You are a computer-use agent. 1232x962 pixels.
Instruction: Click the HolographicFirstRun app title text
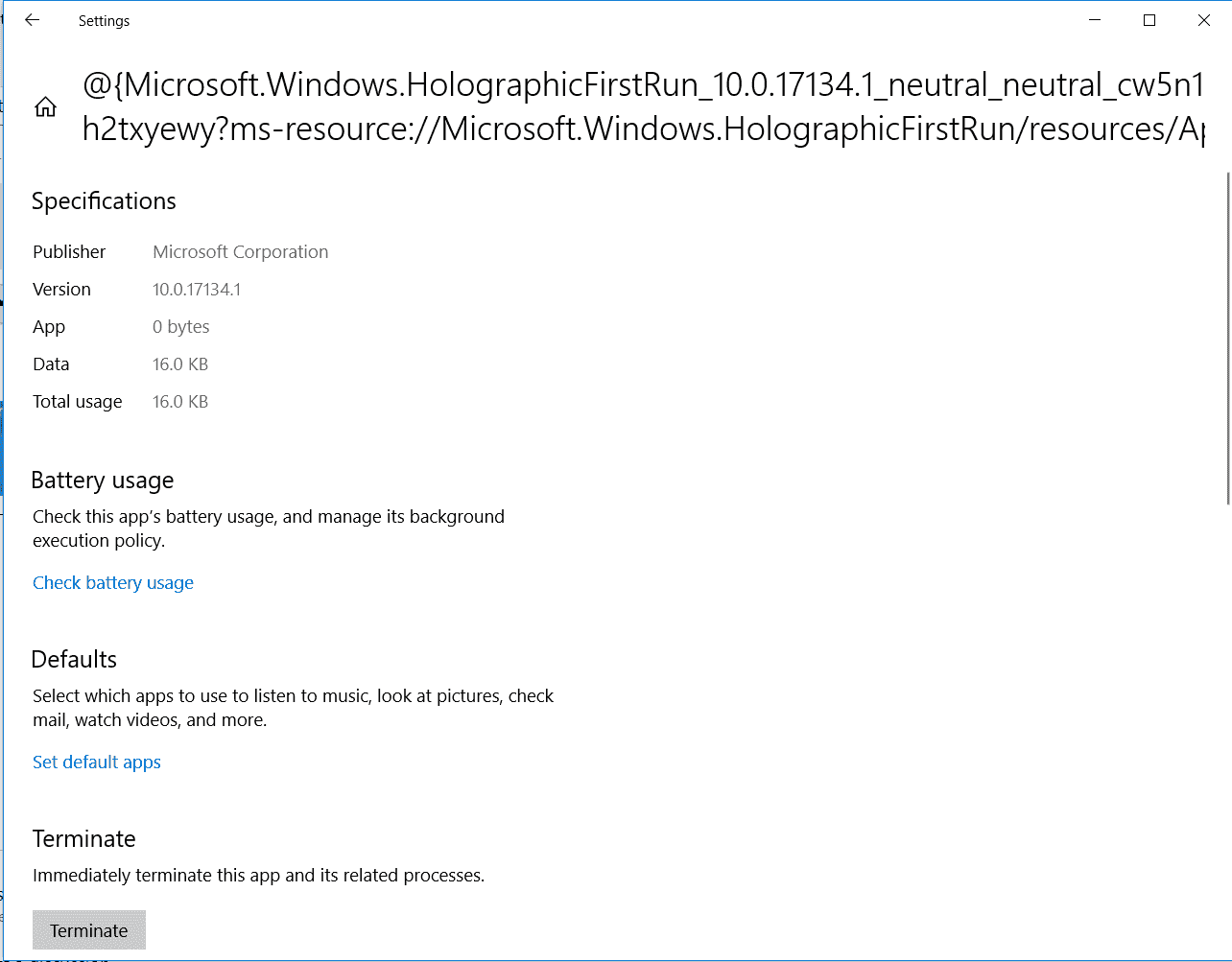point(643,106)
